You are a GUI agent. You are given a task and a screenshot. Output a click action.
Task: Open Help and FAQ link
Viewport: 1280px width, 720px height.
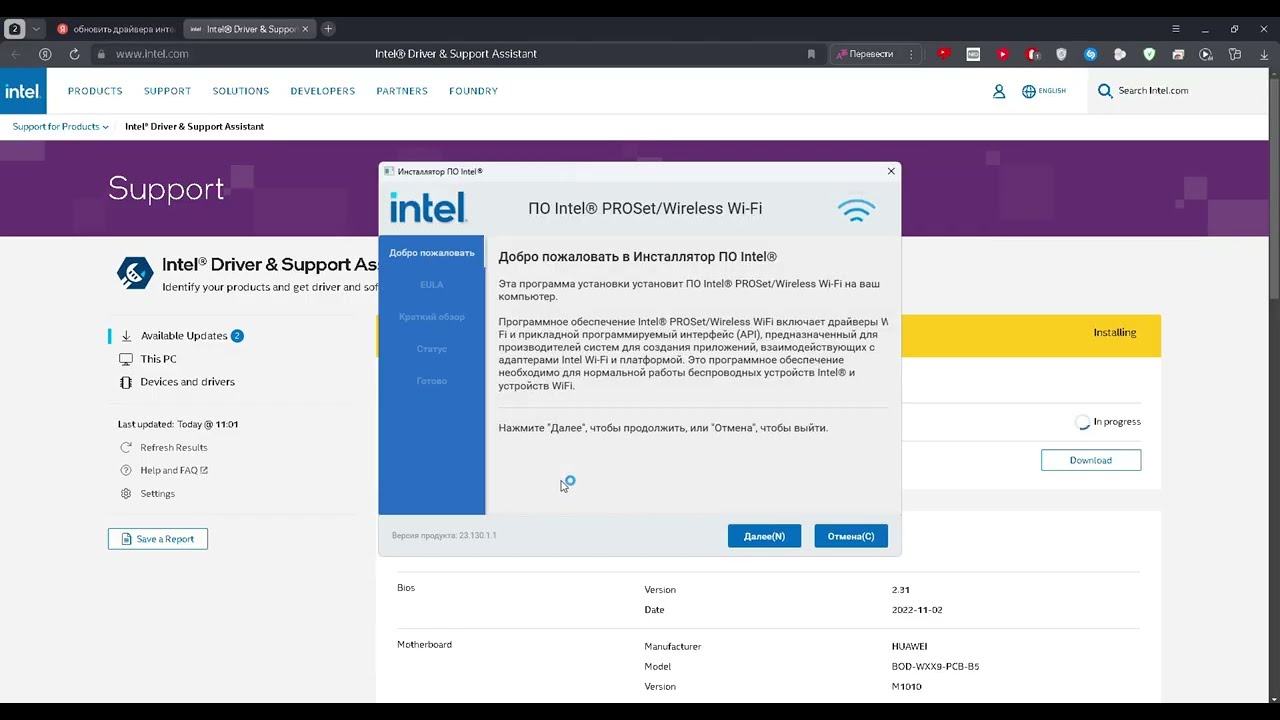tap(174, 471)
